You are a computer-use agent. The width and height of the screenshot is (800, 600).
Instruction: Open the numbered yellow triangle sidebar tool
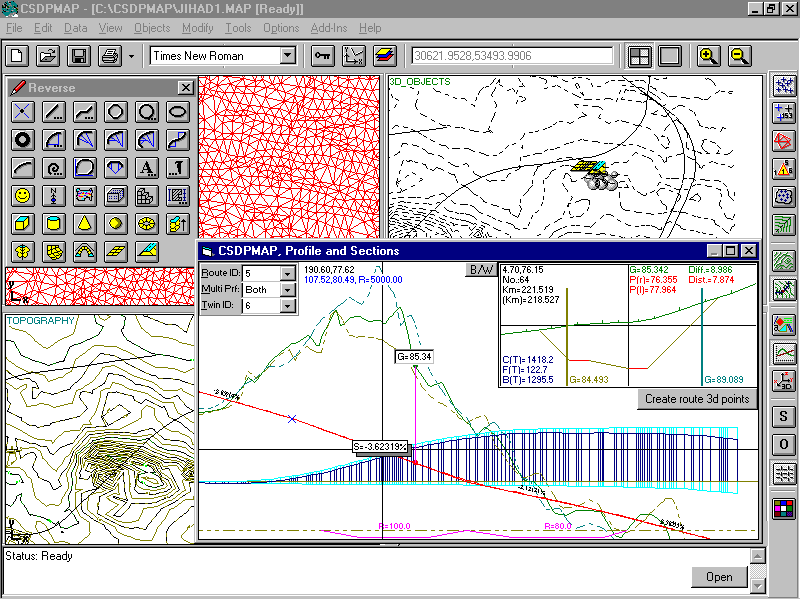(783, 169)
